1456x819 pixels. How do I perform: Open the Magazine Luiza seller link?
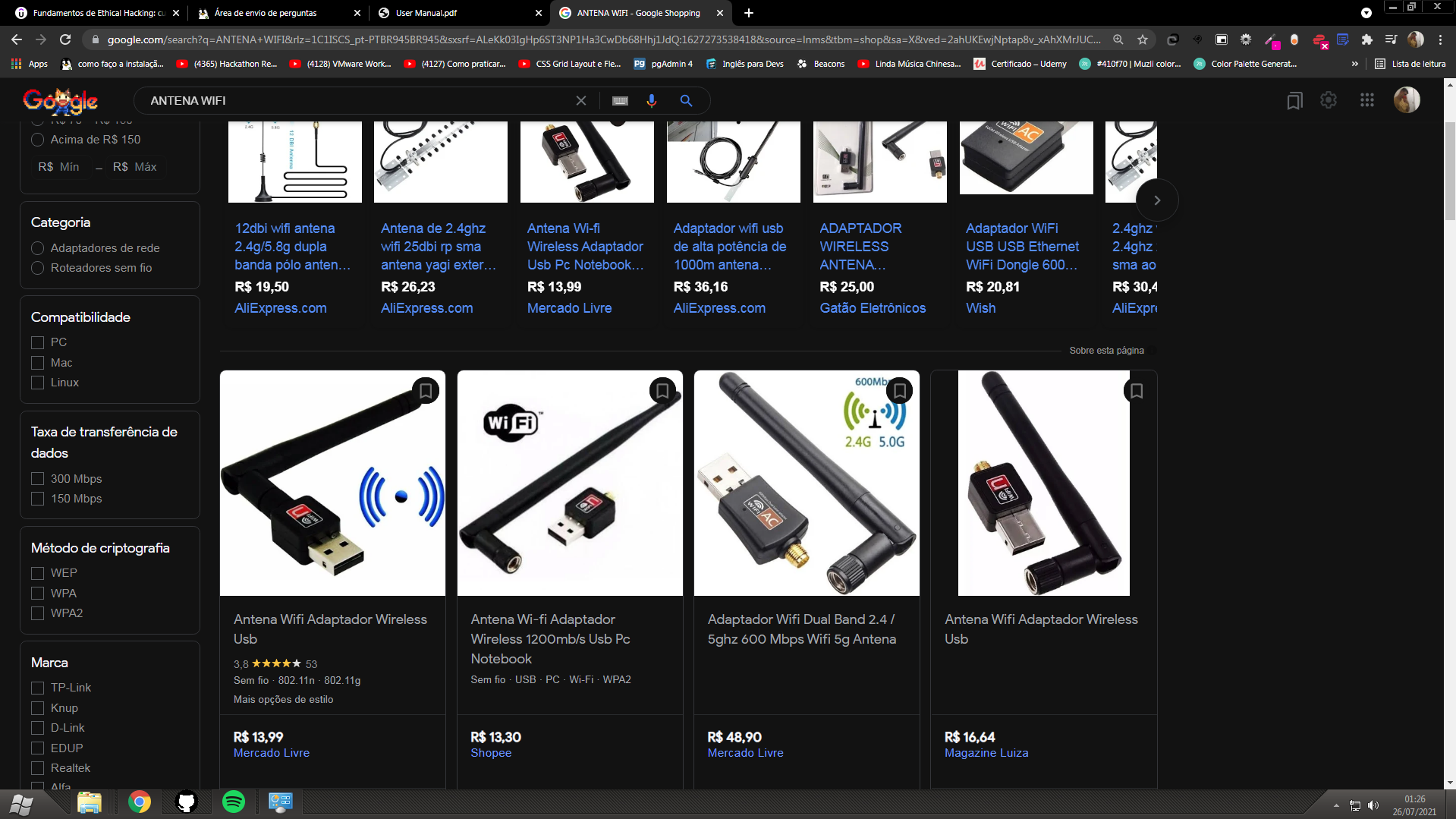[986, 753]
